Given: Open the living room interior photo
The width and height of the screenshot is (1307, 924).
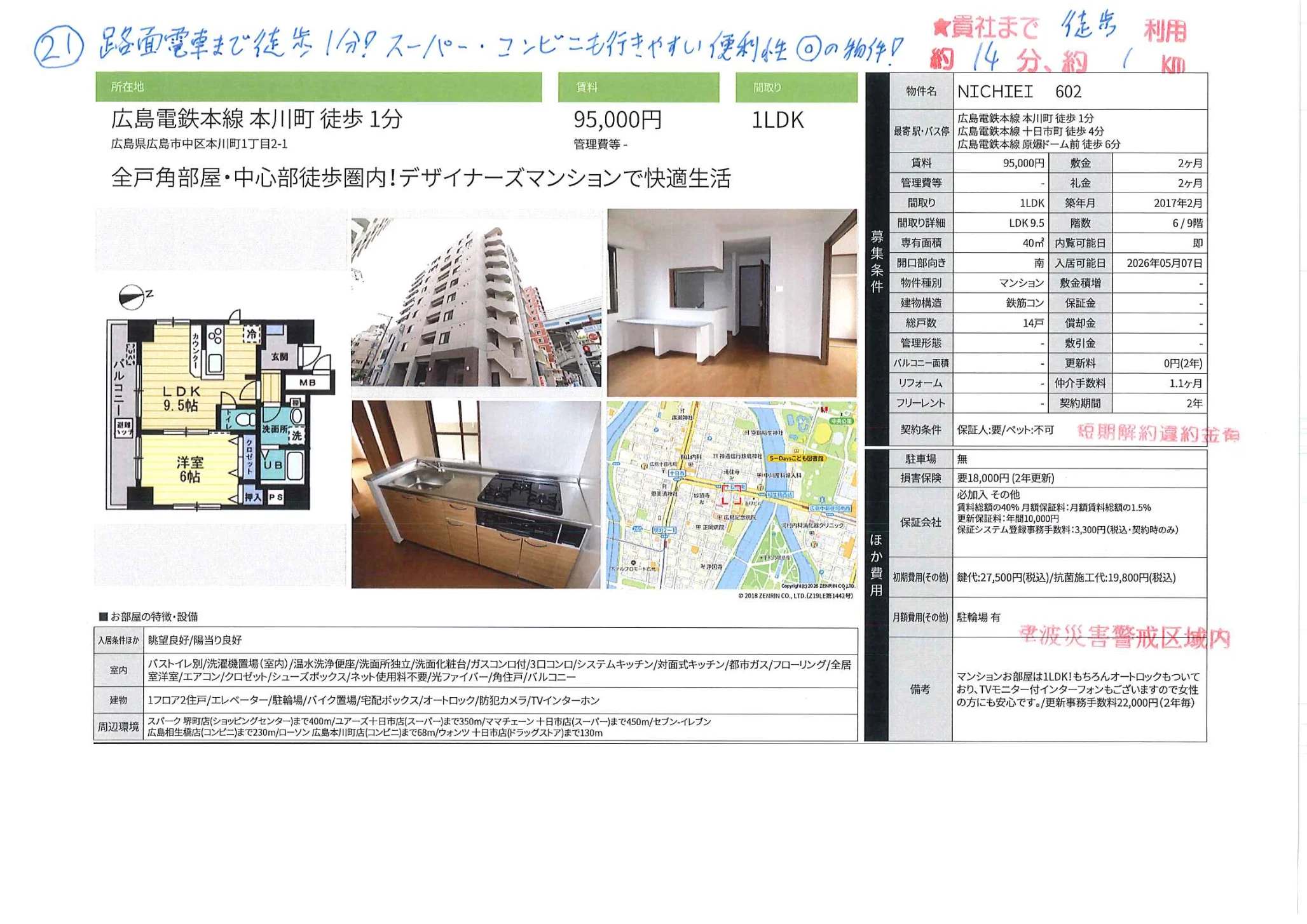Looking at the screenshot, I should coord(732,302).
